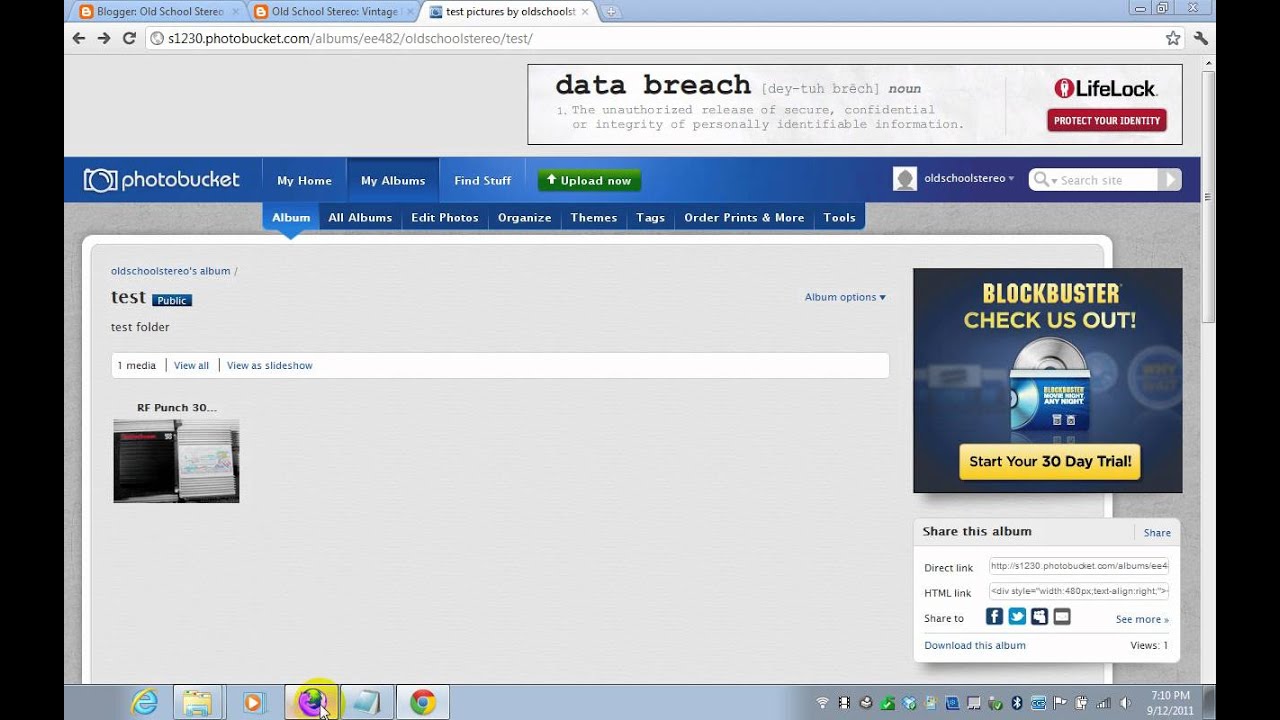
Task: Switch to Old School Stereo: Vintage tab
Action: coord(333,12)
